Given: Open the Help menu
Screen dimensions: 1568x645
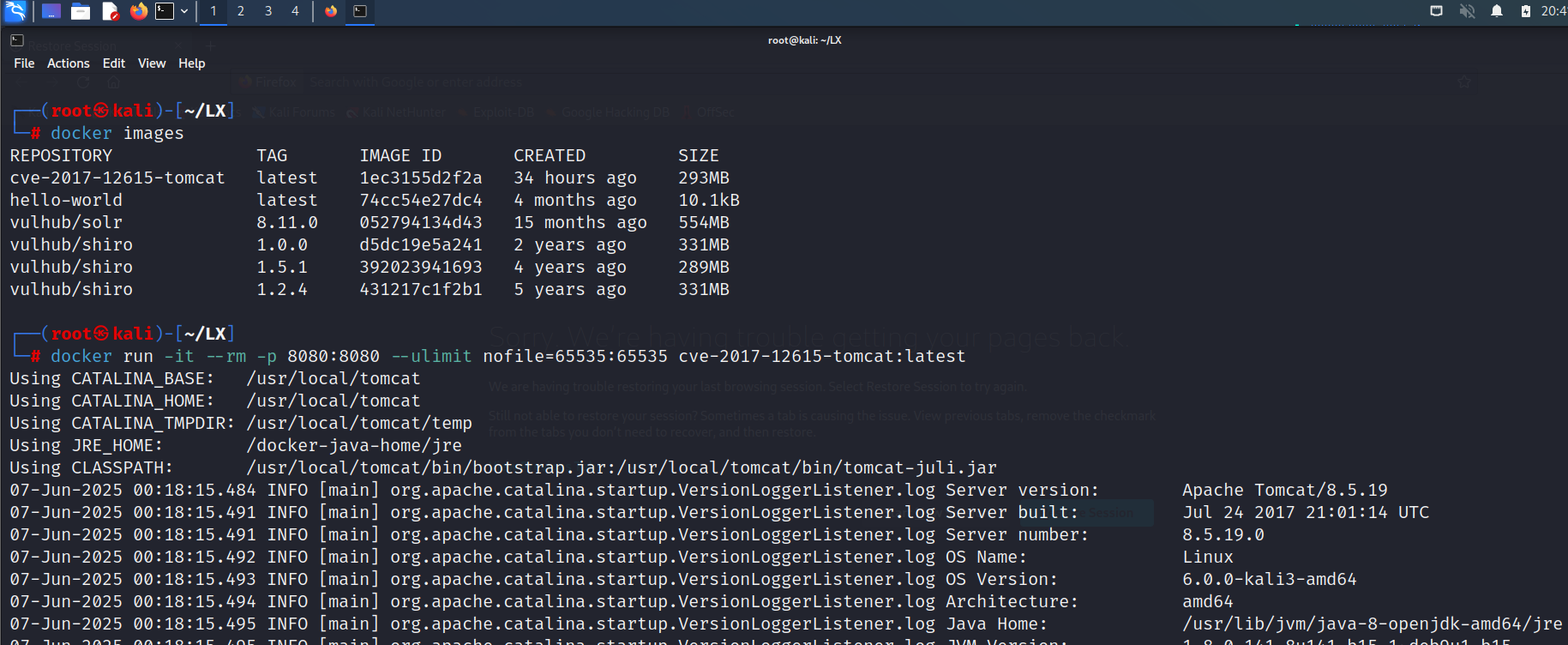Looking at the screenshot, I should (x=192, y=63).
